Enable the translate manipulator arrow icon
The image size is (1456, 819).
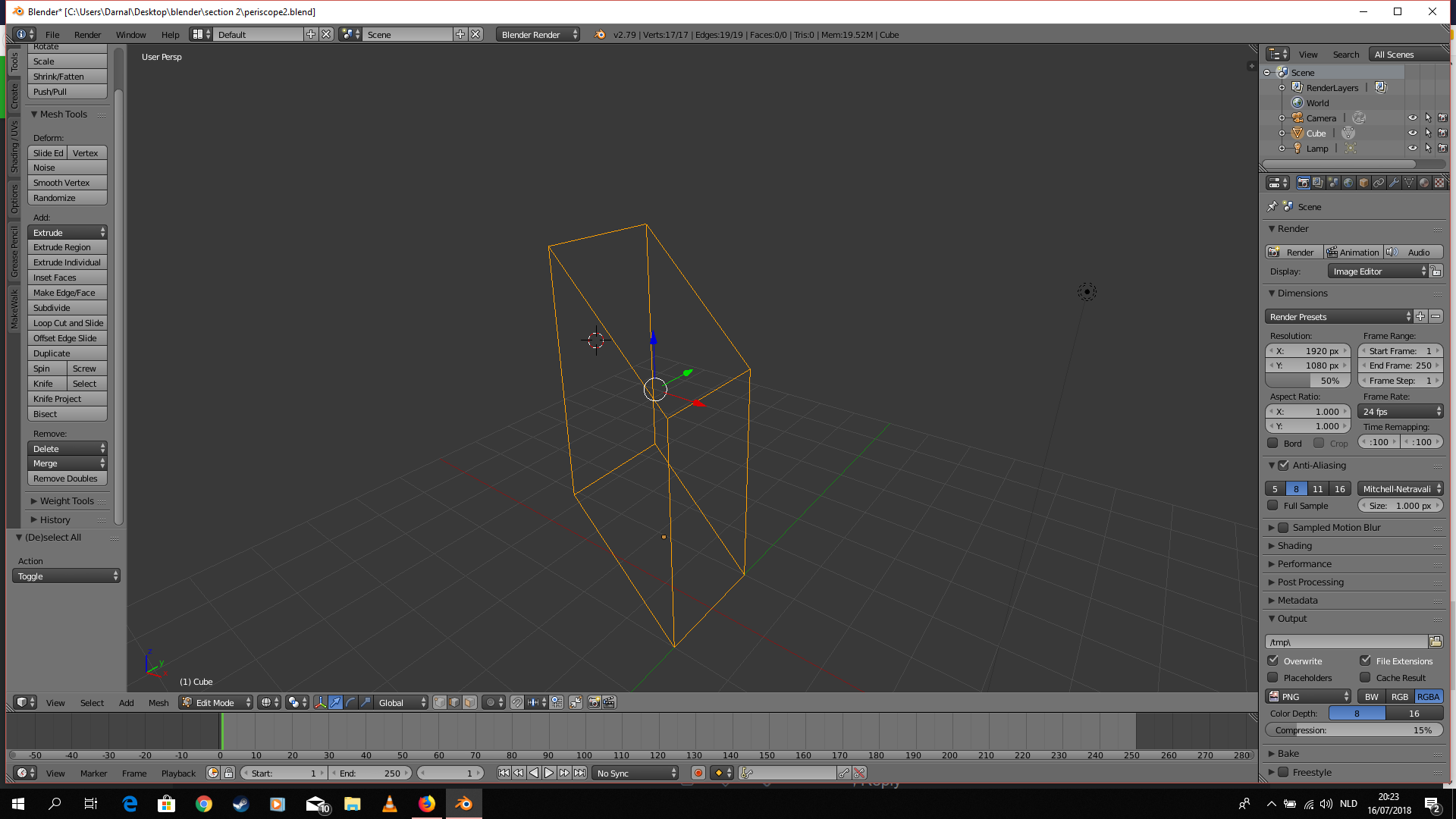335,702
